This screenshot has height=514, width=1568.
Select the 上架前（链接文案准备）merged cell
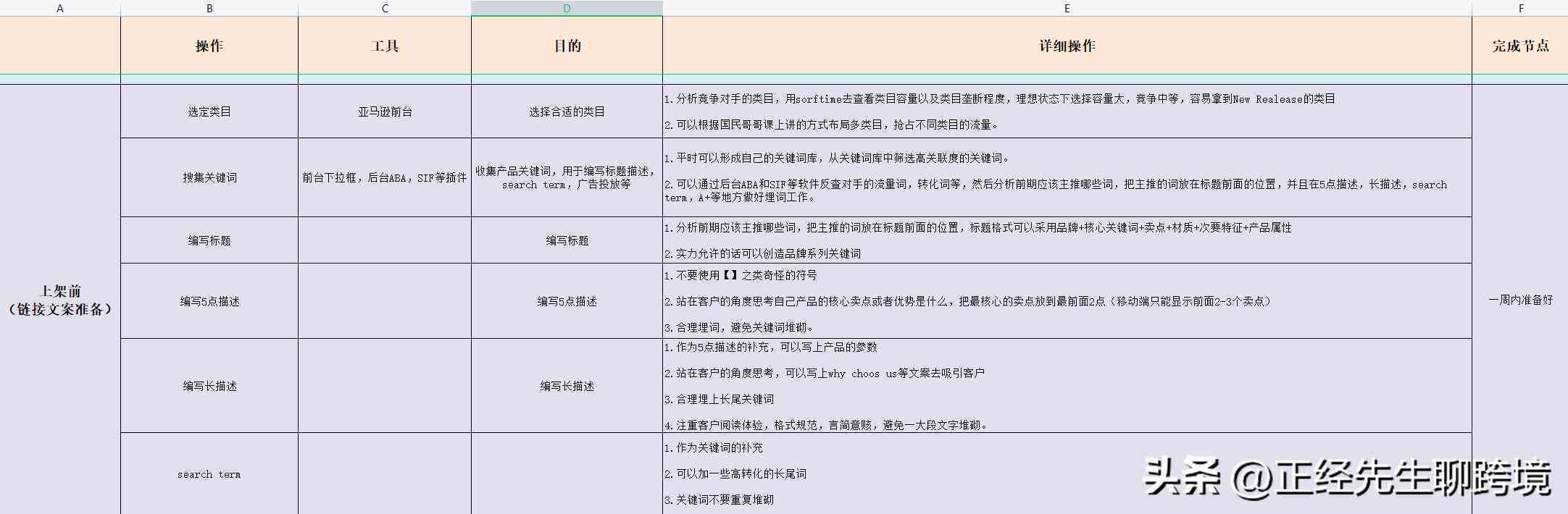60,300
